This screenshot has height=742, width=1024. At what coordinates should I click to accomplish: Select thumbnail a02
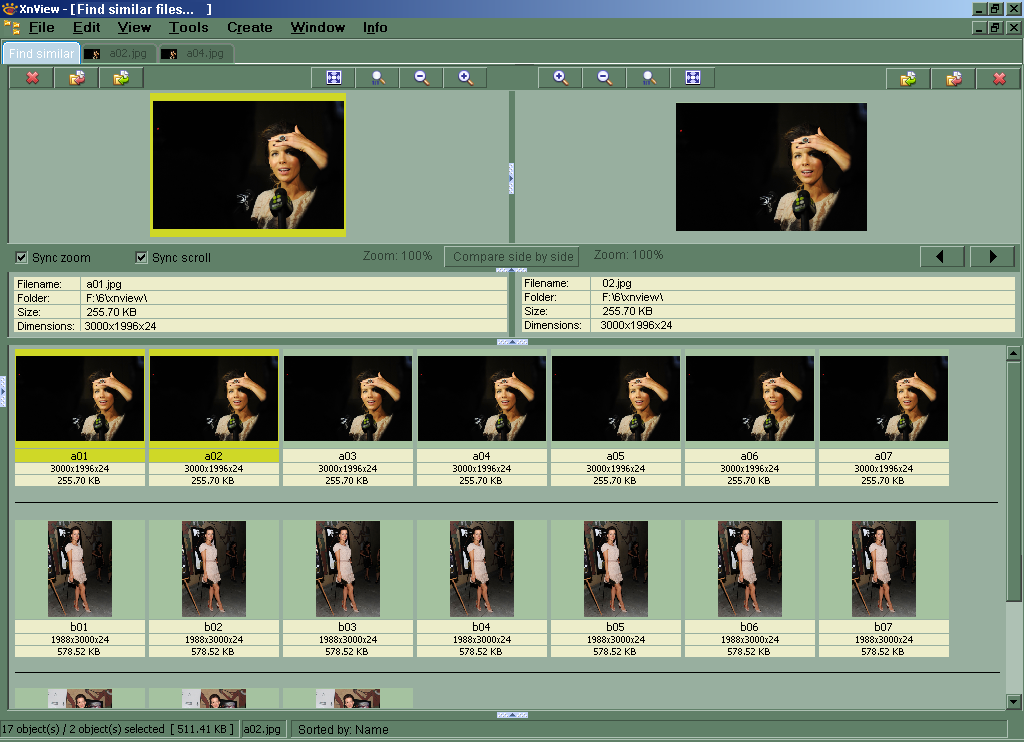point(214,418)
